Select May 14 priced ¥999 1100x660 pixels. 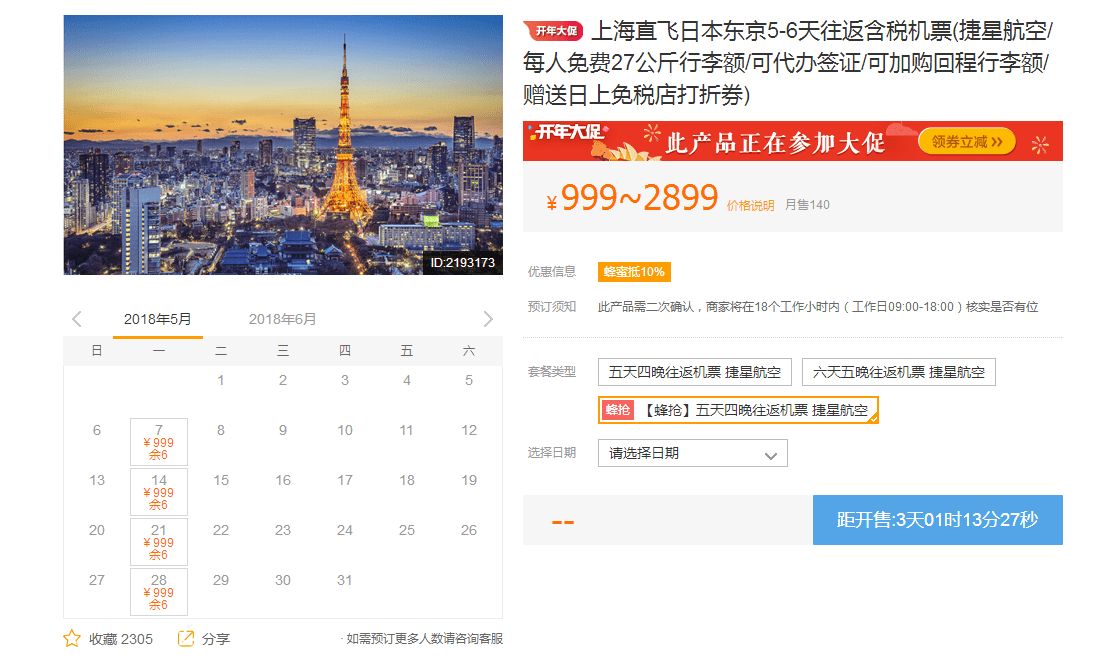point(159,492)
